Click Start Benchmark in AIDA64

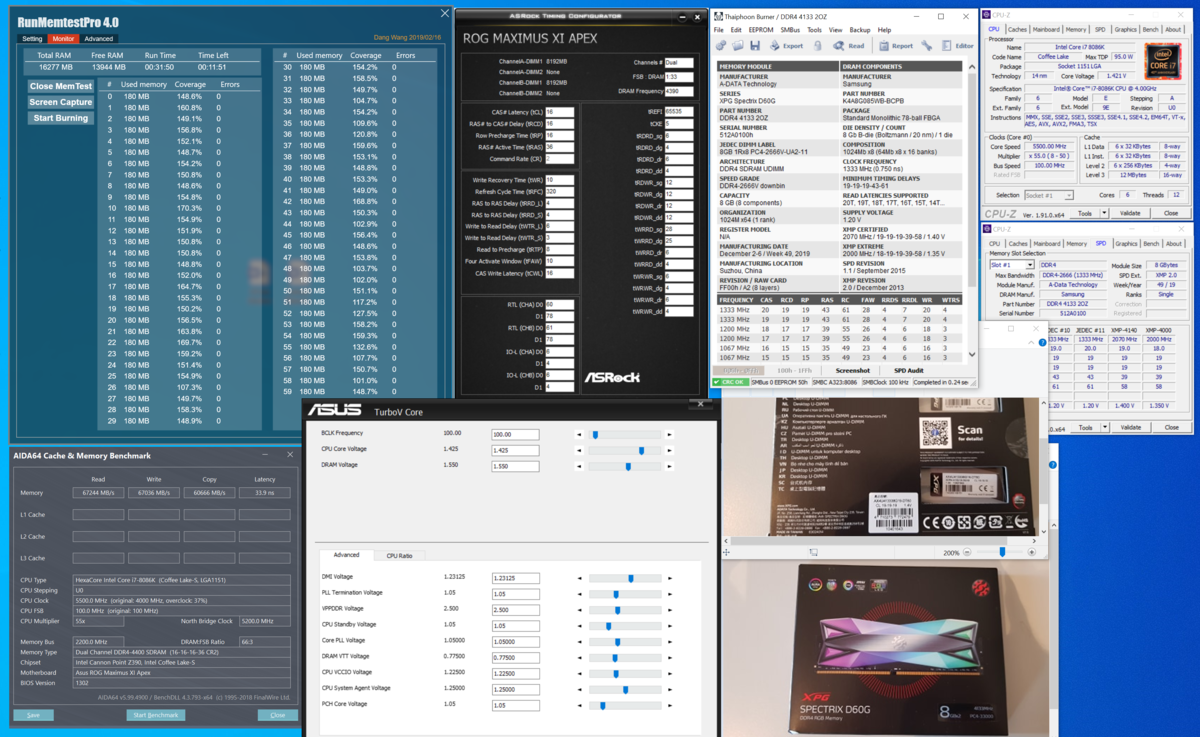pos(155,715)
